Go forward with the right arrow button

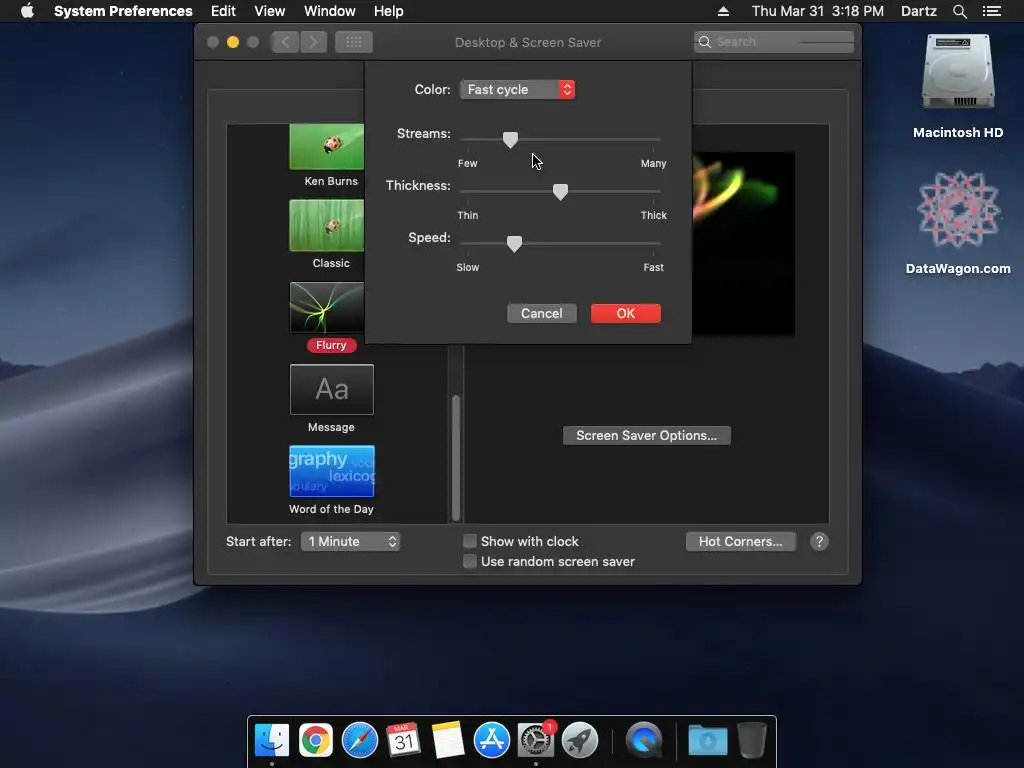click(313, 42)
